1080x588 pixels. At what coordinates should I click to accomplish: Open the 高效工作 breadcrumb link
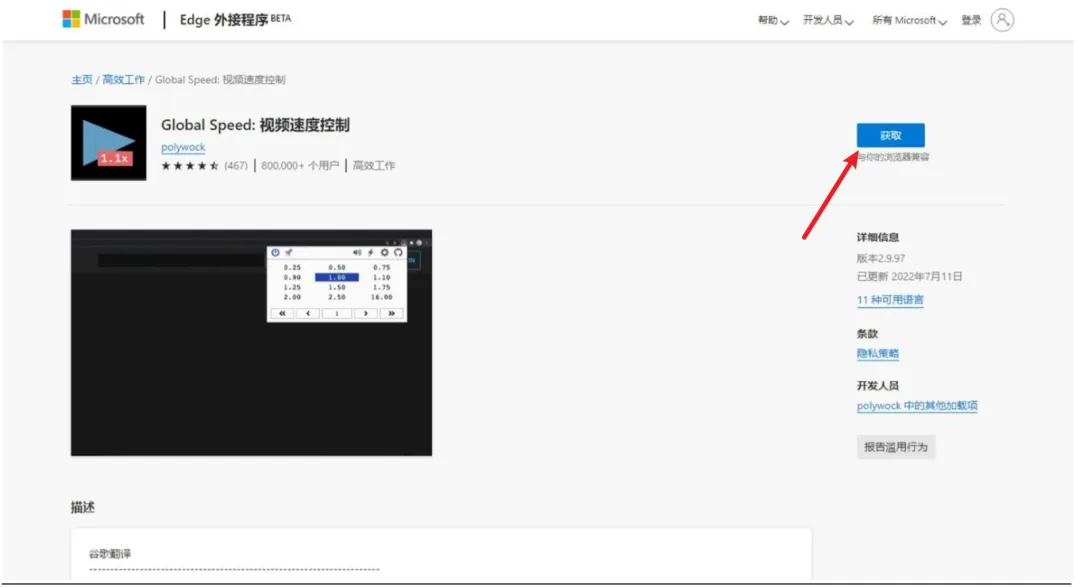124,80
